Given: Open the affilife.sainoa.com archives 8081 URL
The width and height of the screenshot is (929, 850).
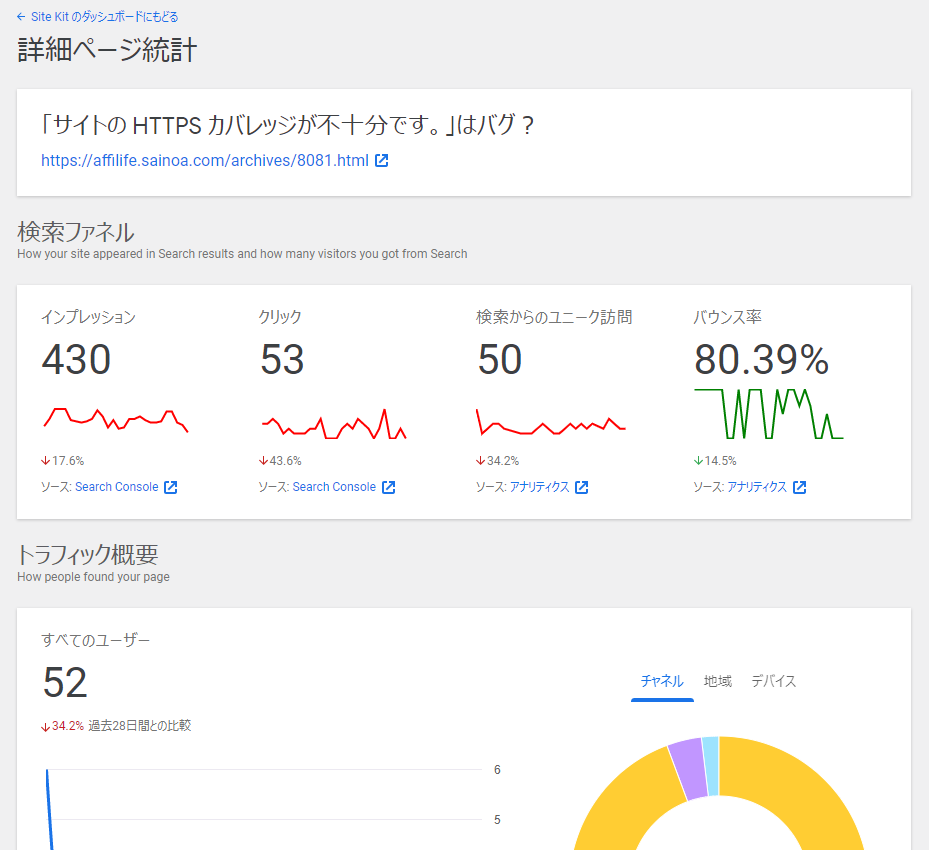Looking at the screenshot, I should pos(204,161).
